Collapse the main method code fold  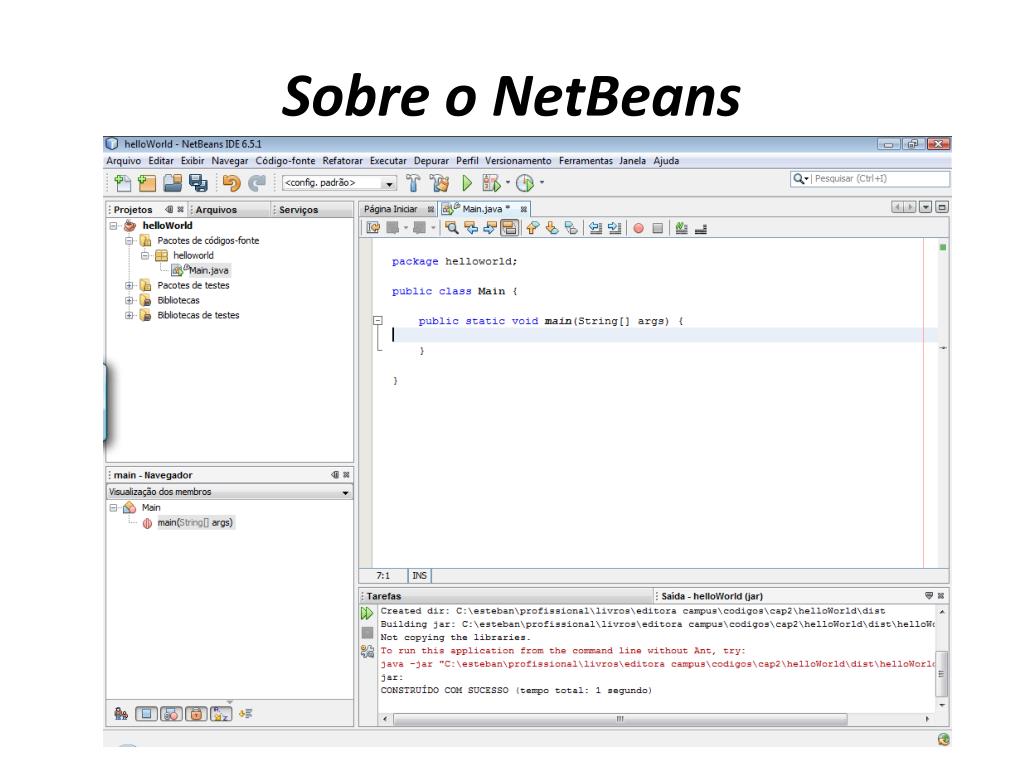point(377,321)
